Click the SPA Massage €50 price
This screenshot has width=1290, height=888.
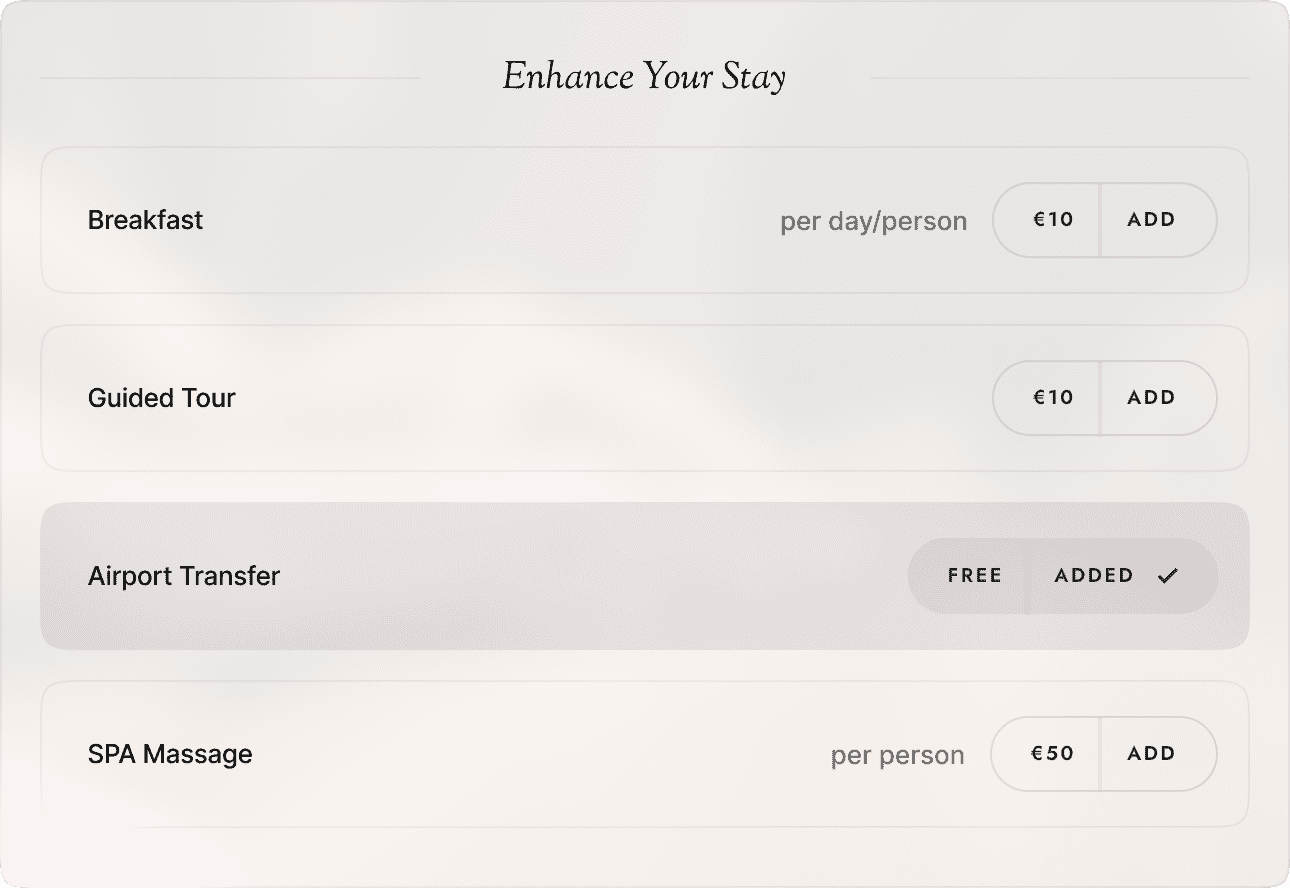pyautogui.click(x=1050, y=754)
